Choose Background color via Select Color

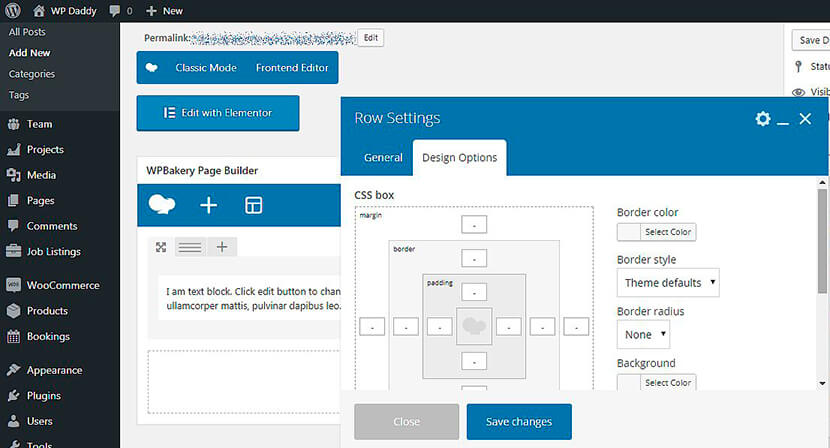pos(656,382)
